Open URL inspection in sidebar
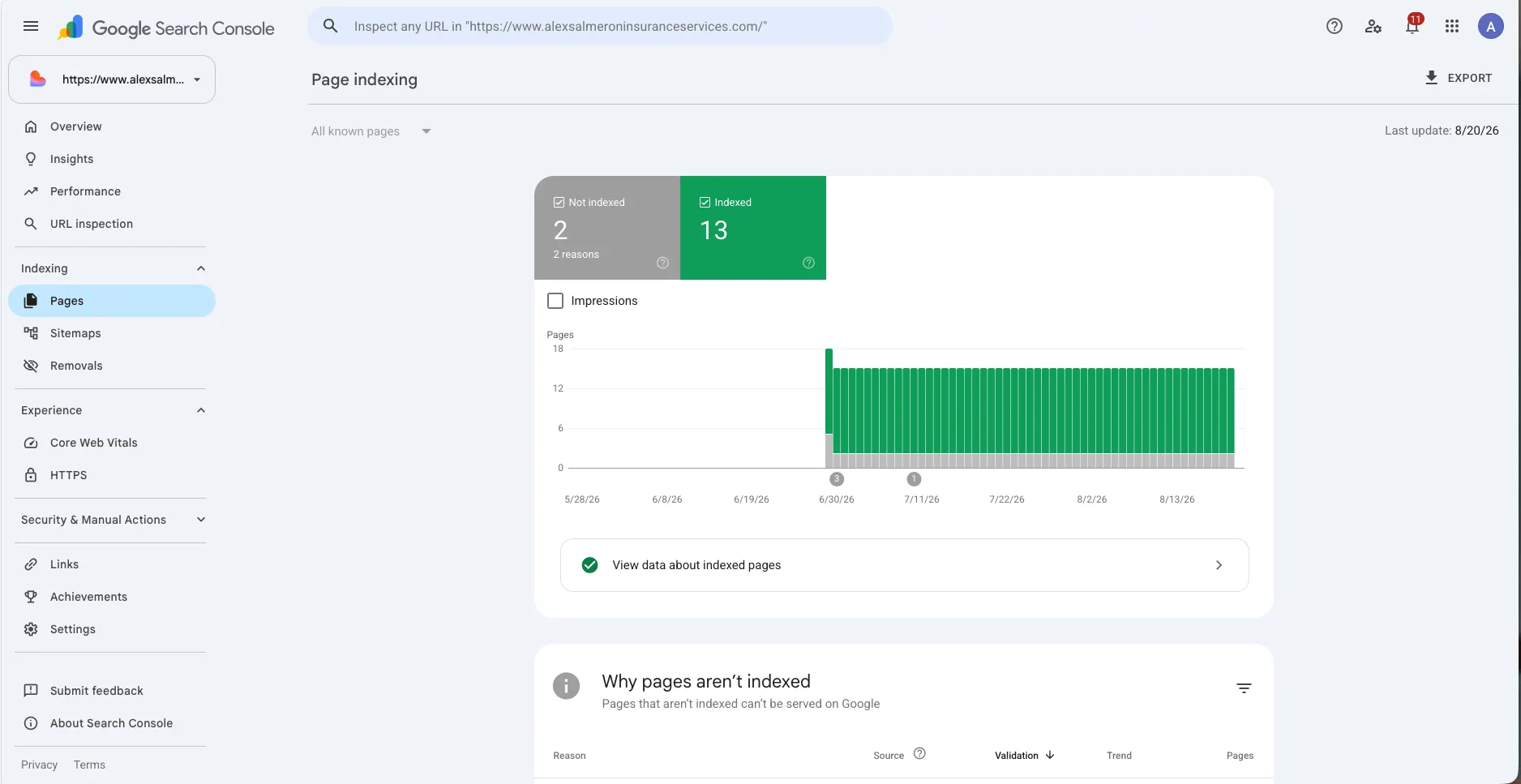 point(112,224)
